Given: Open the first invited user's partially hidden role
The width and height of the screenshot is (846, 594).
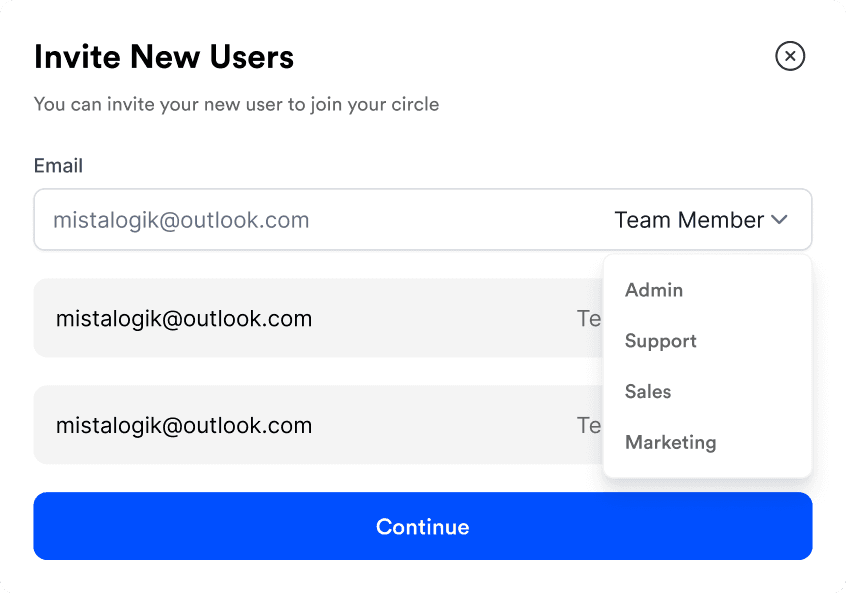Looking at the screenshot, I should [589, 318].
